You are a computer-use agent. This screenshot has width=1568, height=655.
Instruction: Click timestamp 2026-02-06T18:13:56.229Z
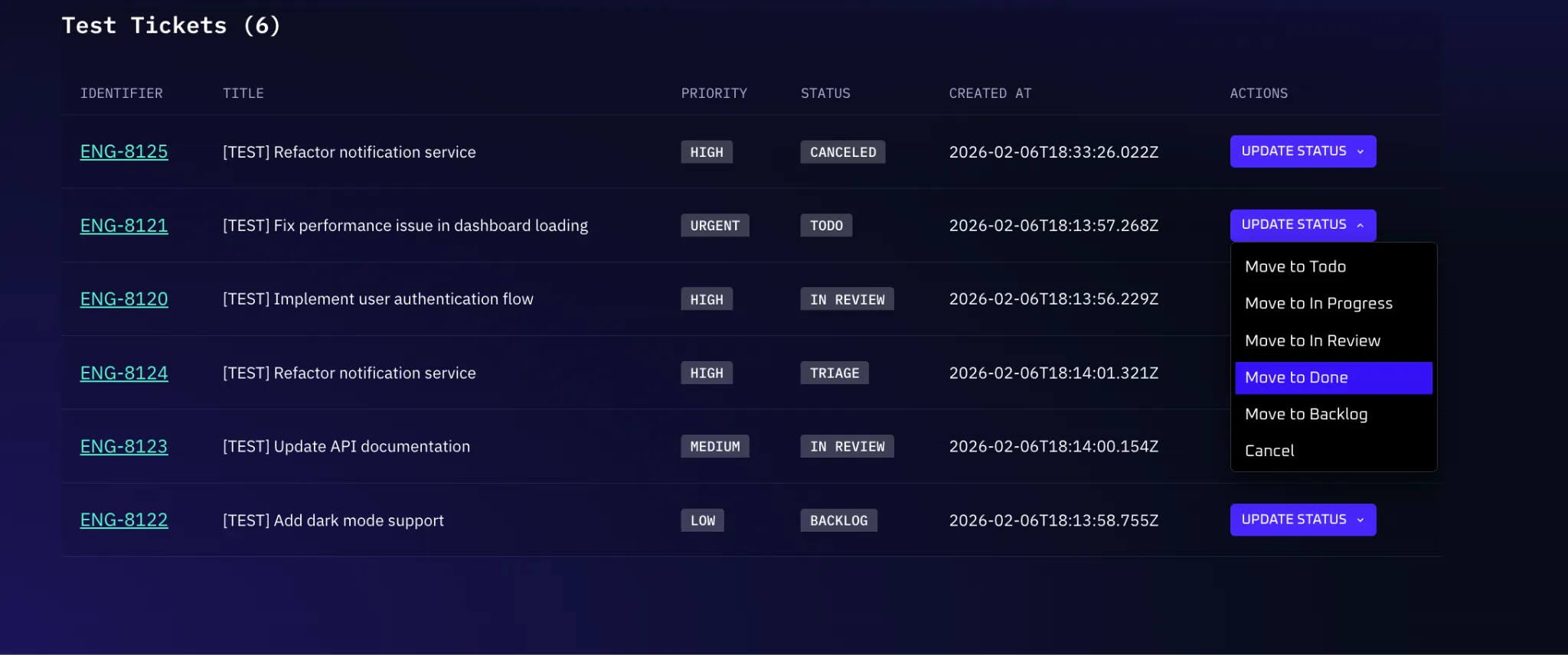1053,298
